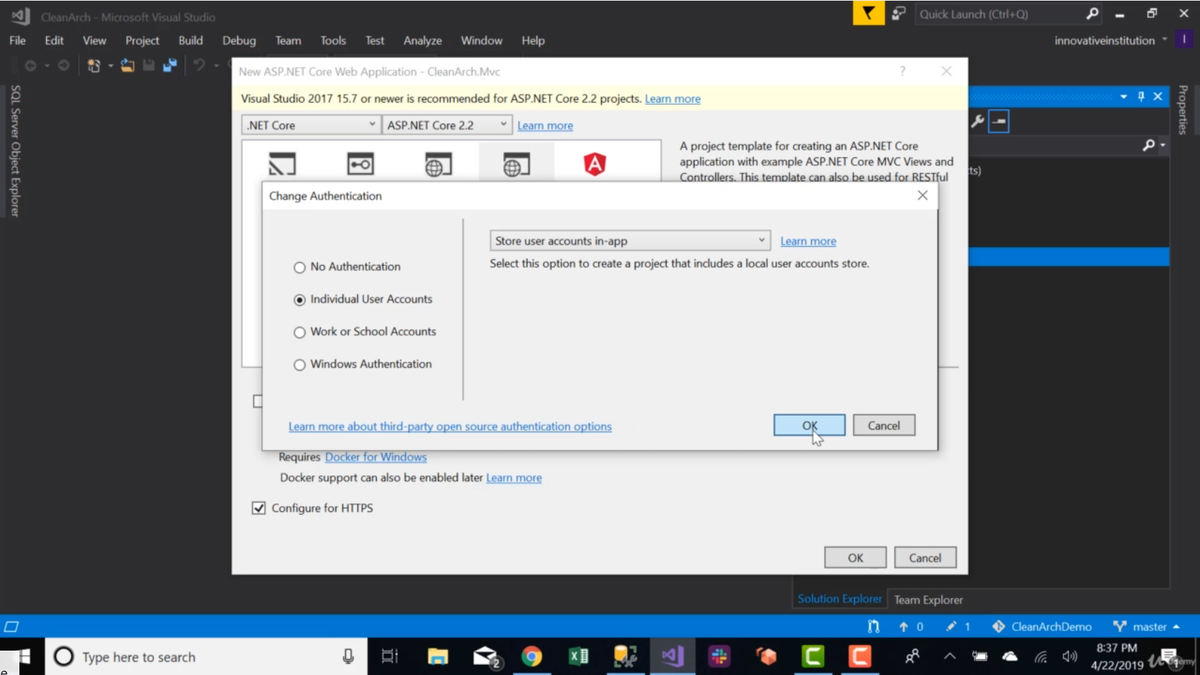Toggle the Solution Explorer preview selected items icon

999,121
